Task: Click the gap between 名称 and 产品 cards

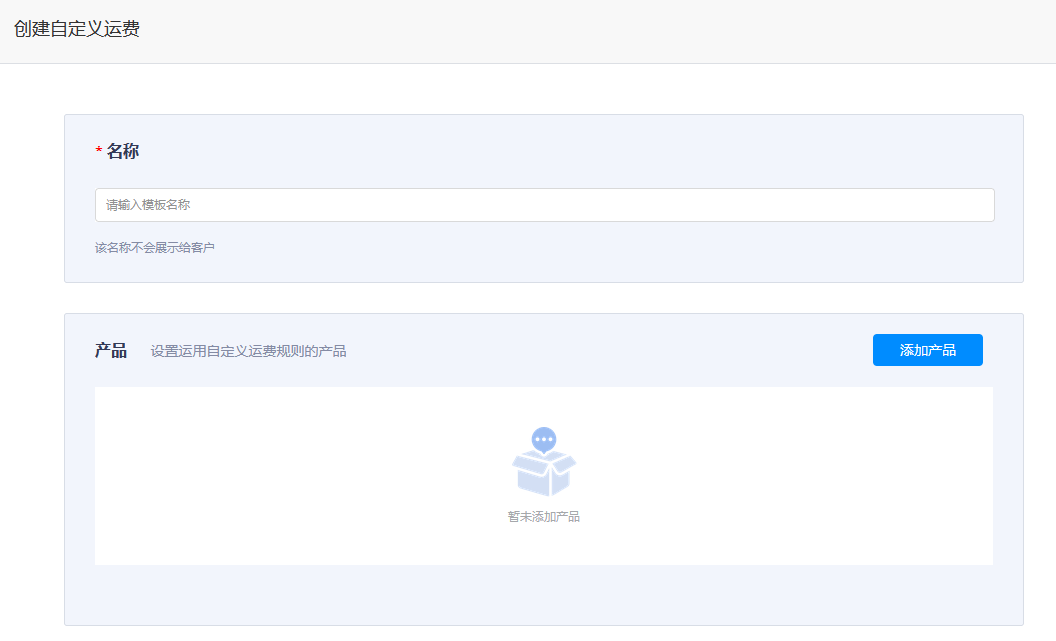Action: [x=544, y=298]
